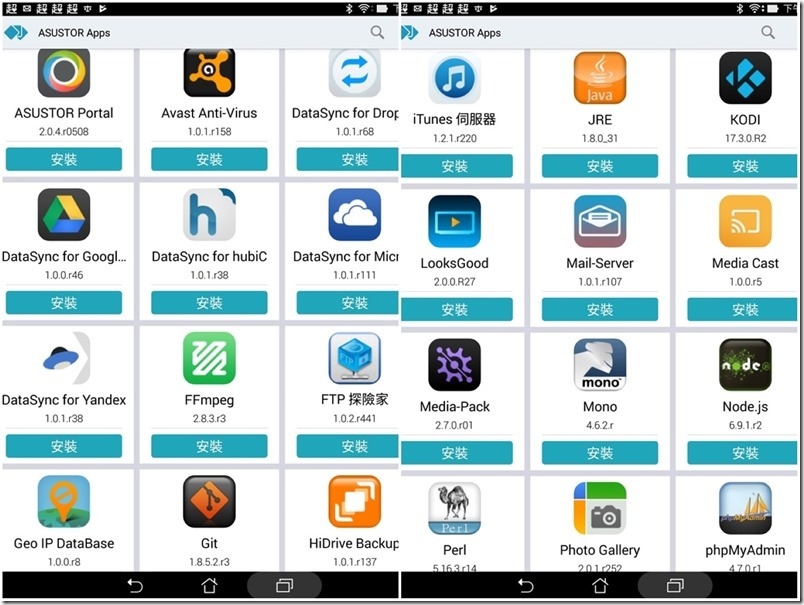Viewport: 804px width, 605px height.
Task: Select the "Photo Gallery" app name
Action: pyautogui.click(x=600, y=551)
